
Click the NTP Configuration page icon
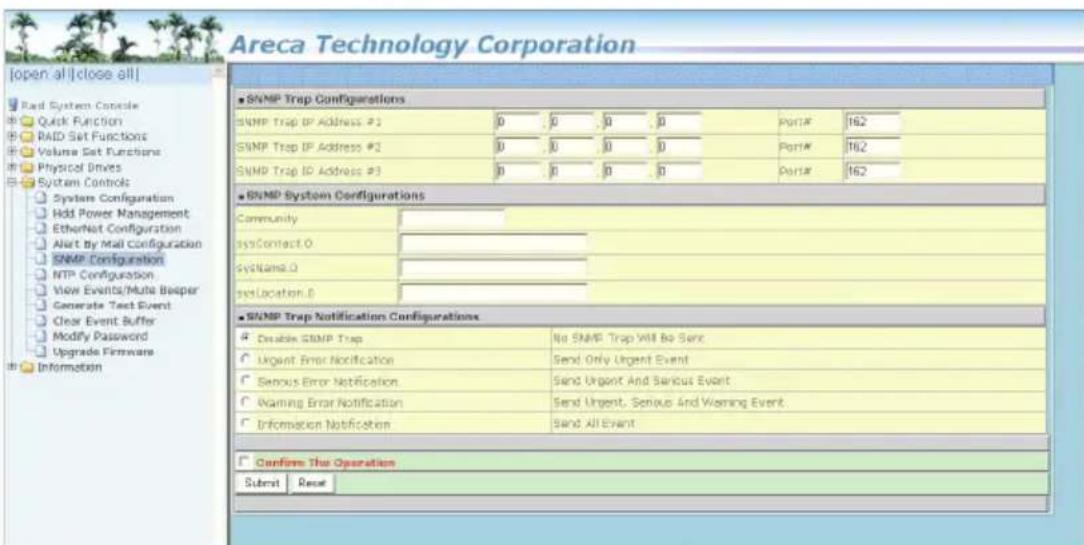coord(43,275)
